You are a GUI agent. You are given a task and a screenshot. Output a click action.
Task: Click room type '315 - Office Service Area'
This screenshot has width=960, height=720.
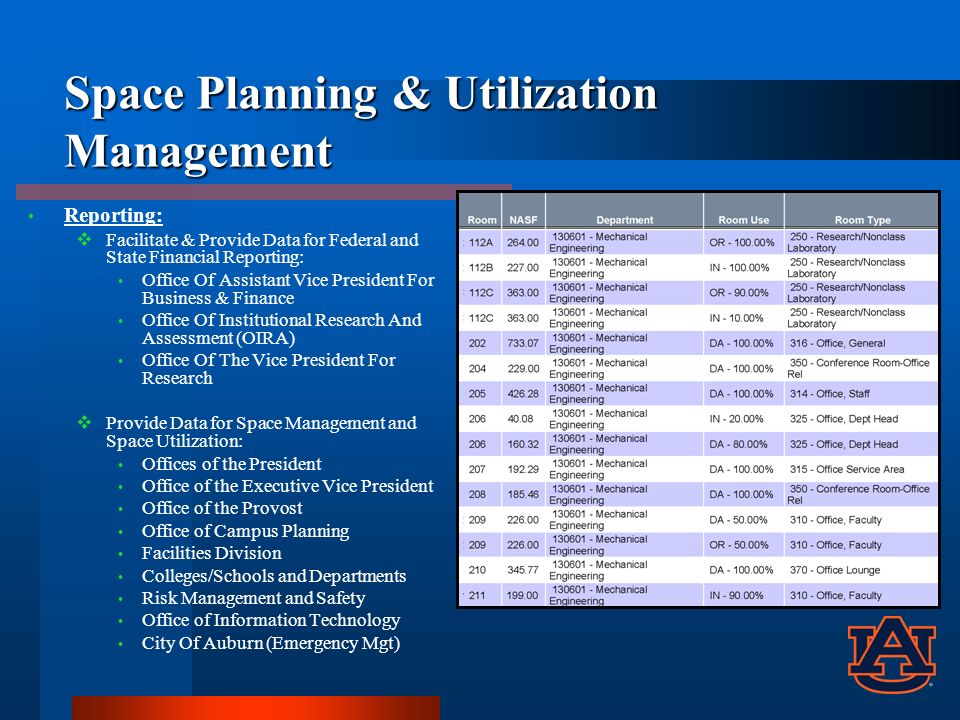coord(847,469)
